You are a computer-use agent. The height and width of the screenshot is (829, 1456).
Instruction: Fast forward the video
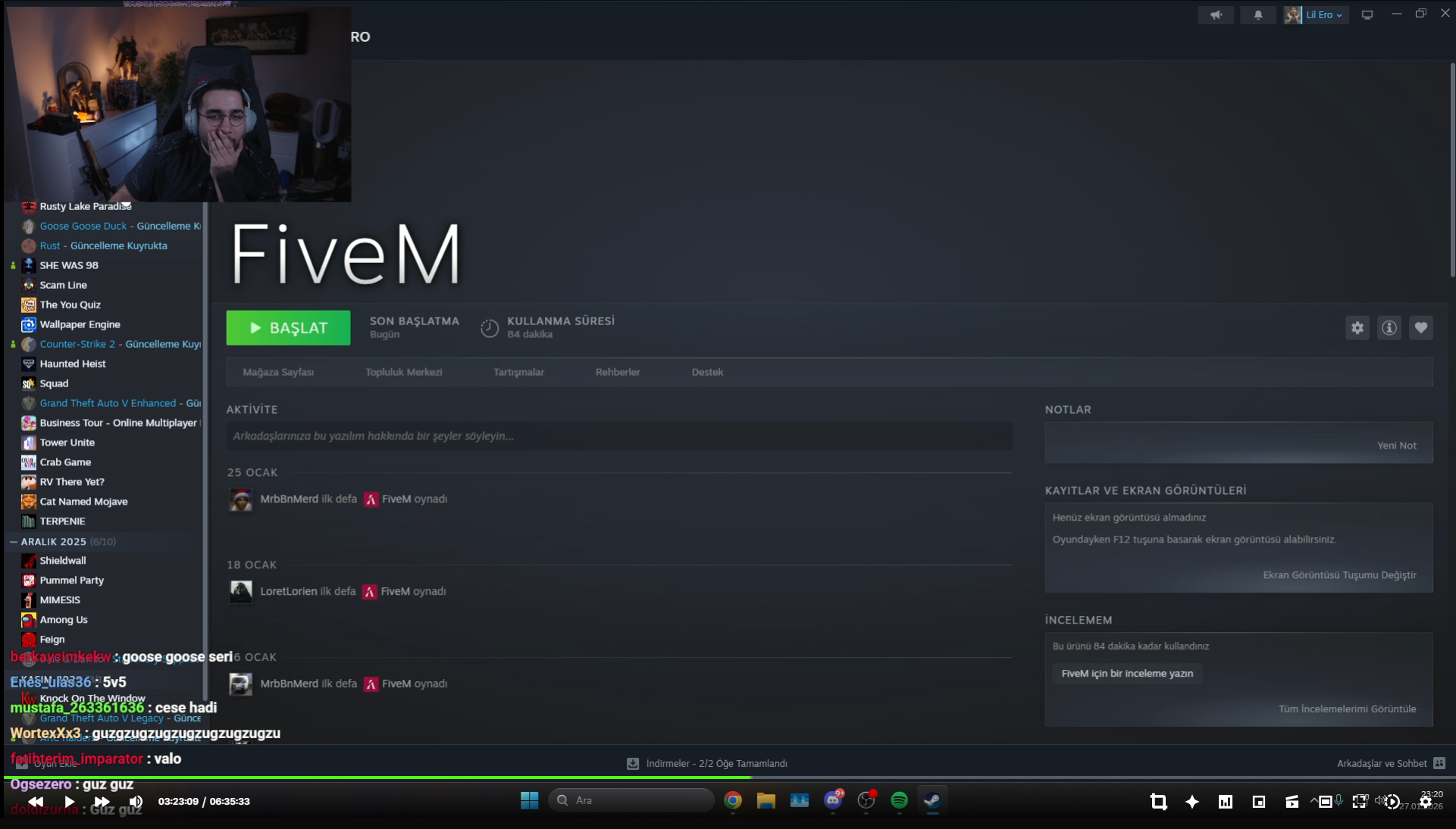[102, 802]
